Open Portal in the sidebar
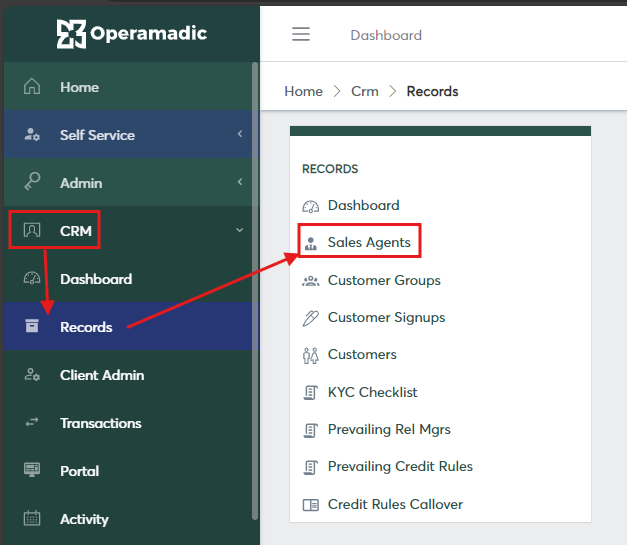The height and width of the screenshot is (545, 627). tap(132, 470)
